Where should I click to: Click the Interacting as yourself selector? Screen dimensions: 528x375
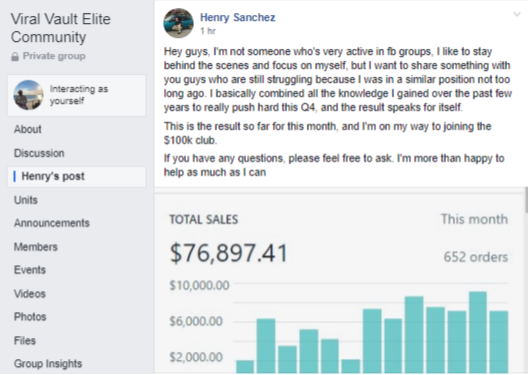76,96
